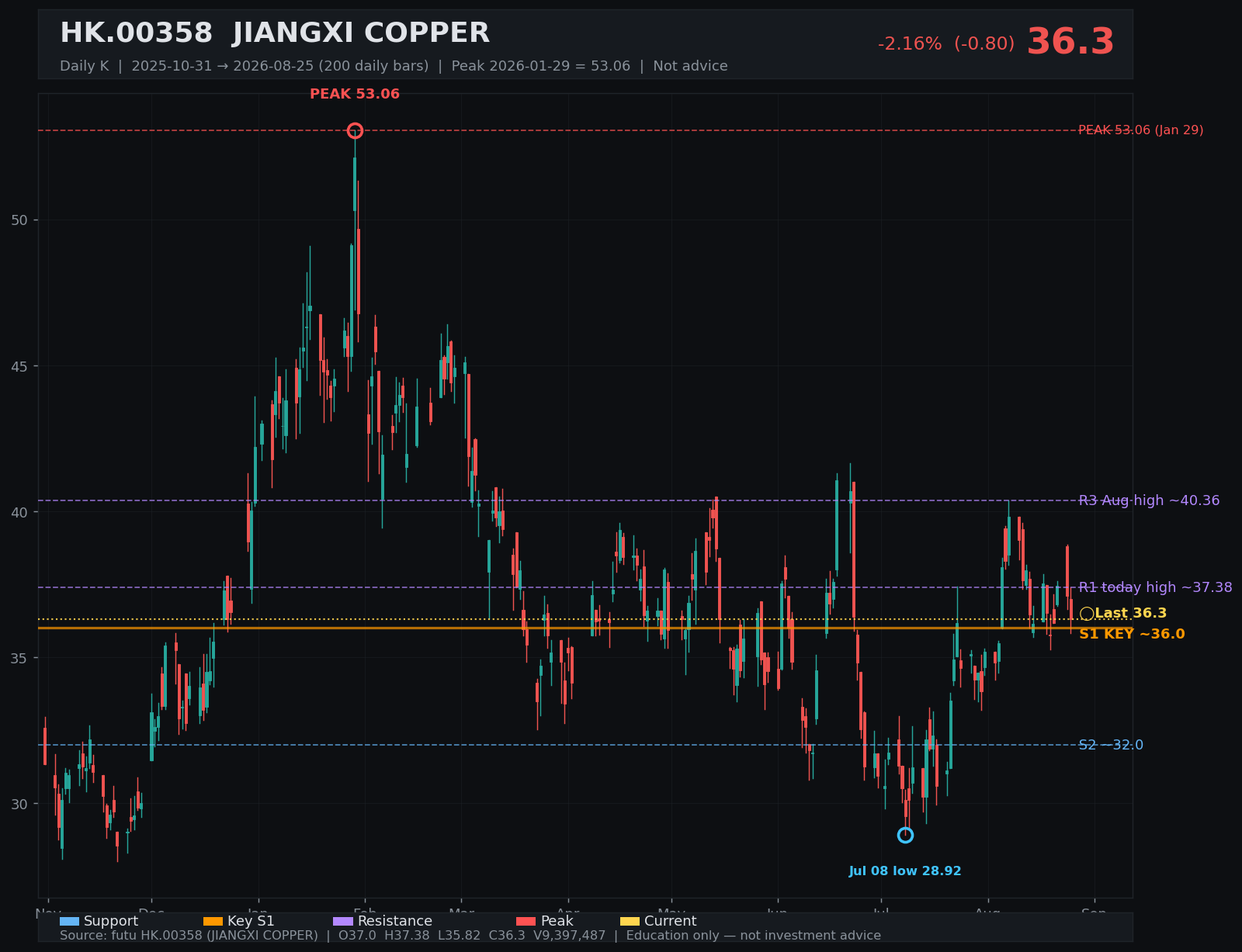The image size is (1242, 952).
Task: Click the 'JIANGXI COPPER' company name in the title
Action: (x=362, y=33)
